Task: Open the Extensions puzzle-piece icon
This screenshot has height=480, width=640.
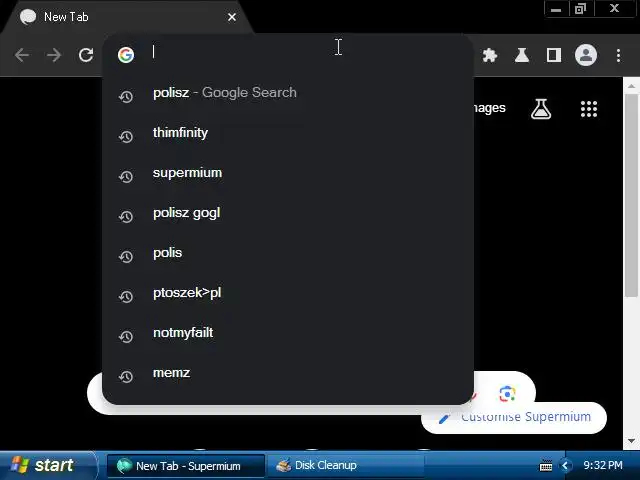Action: point(489,55)
